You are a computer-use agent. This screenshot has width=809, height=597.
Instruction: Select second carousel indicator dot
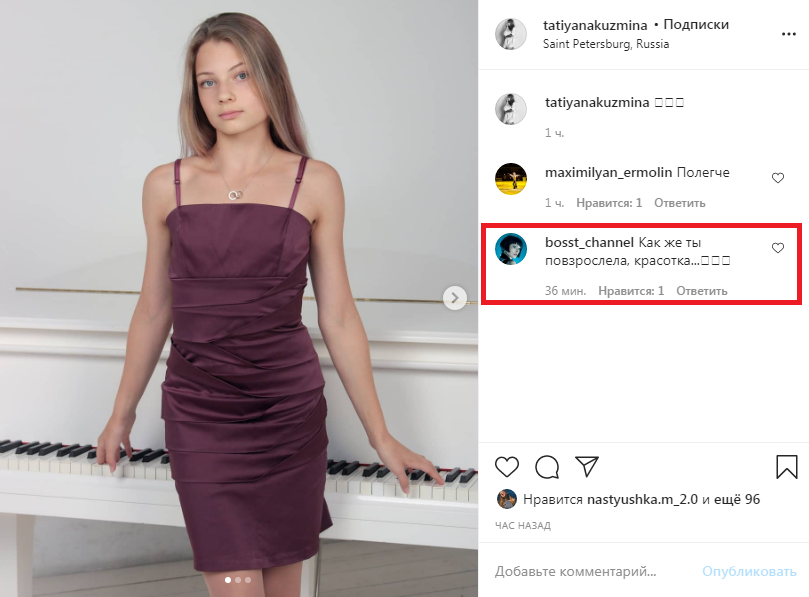[237, 579]
